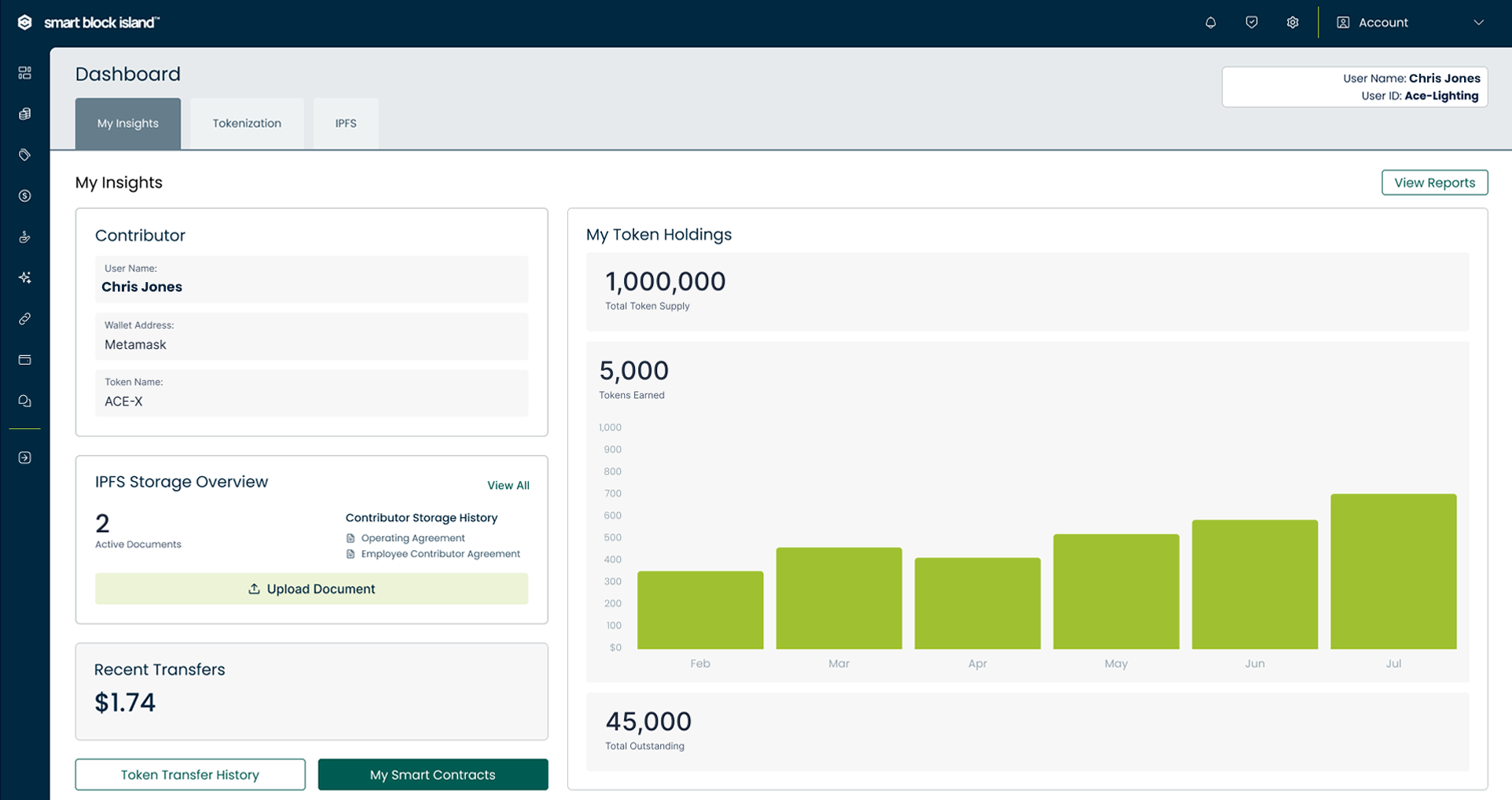1512x800 pixels.
Task: Click the My Token Holdings heading
Action: tap(659, 234)
